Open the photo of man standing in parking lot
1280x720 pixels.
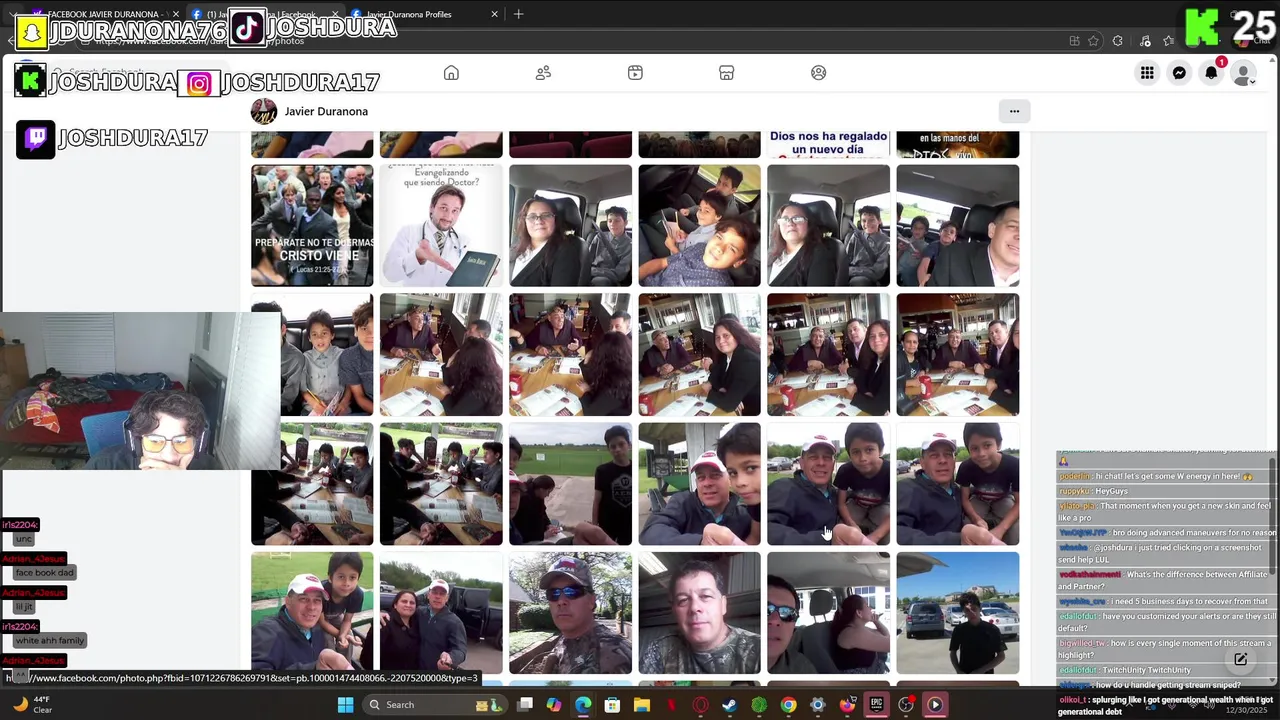pyautogui.click(x=957, y=613)
